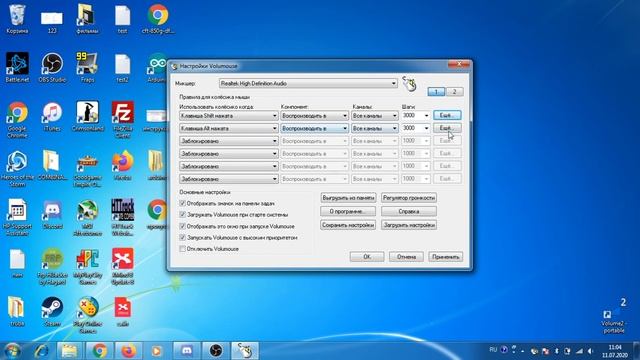Open the 'Клавиша Alt нажата' rule dropdown
Screen dimensions: 640x360
229,128
